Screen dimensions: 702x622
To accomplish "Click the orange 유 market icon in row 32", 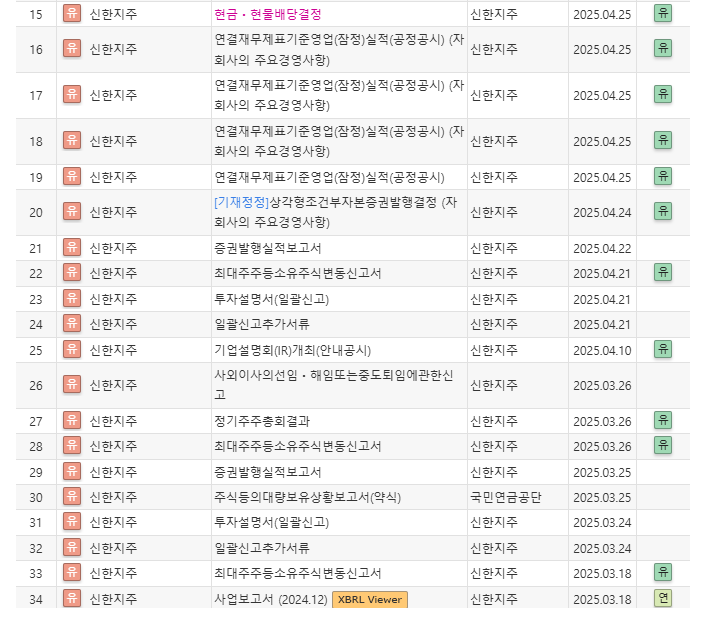I will [x=72, y=547].
